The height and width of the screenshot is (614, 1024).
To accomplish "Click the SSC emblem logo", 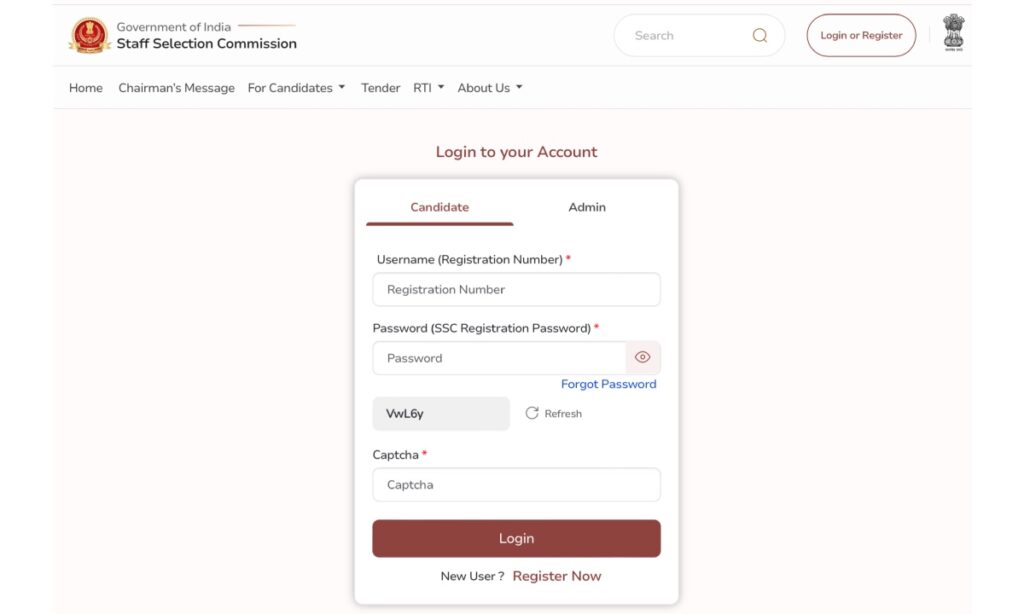I will tap(89, 35).
